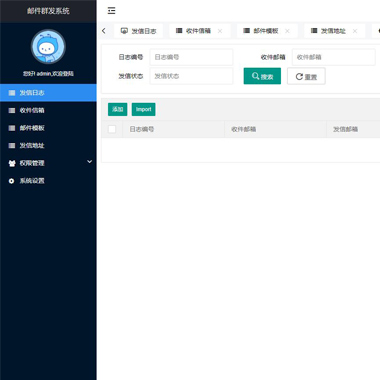The width and height of the screenshot is (380, 380).
Task: Toggle the select-all table checkbox
Action: 112,129
